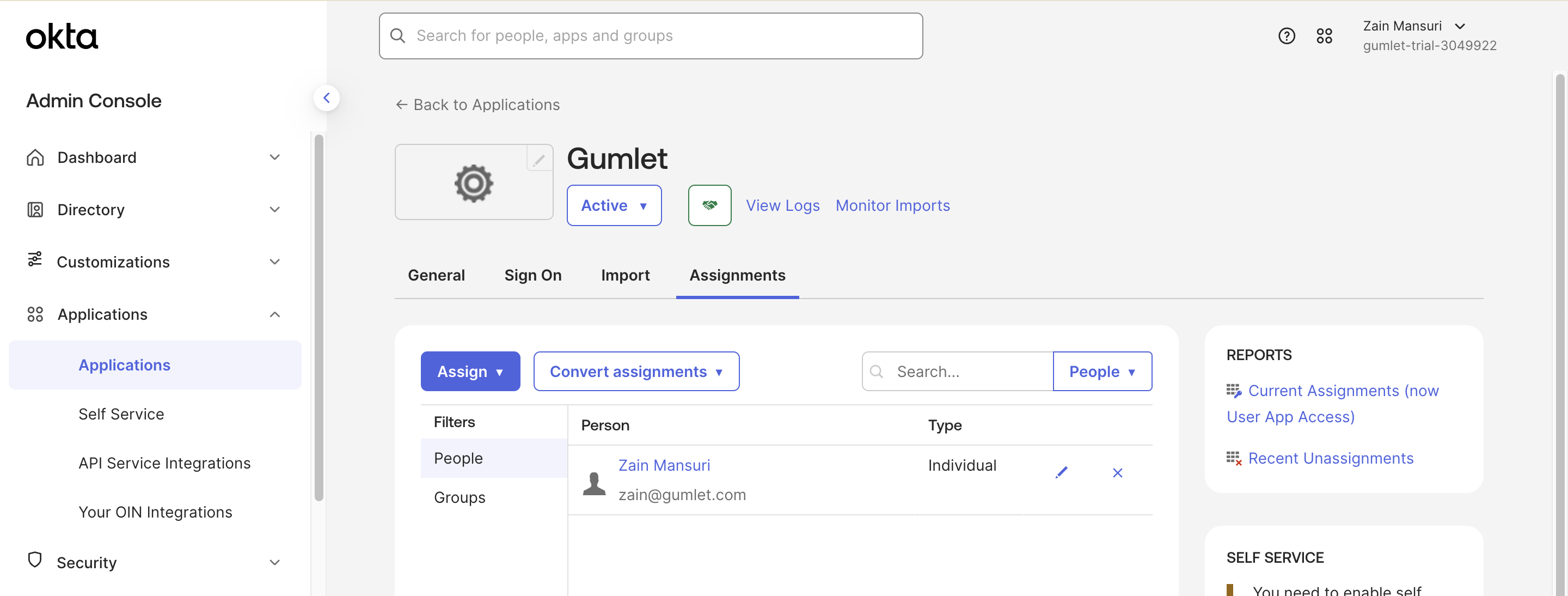
Task: Switch to the Import tab
Action: [x=625, y=275]
